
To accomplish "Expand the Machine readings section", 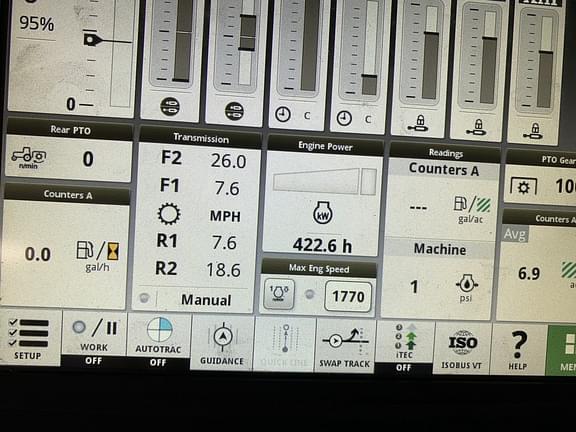I will click(x=440, y=249).
